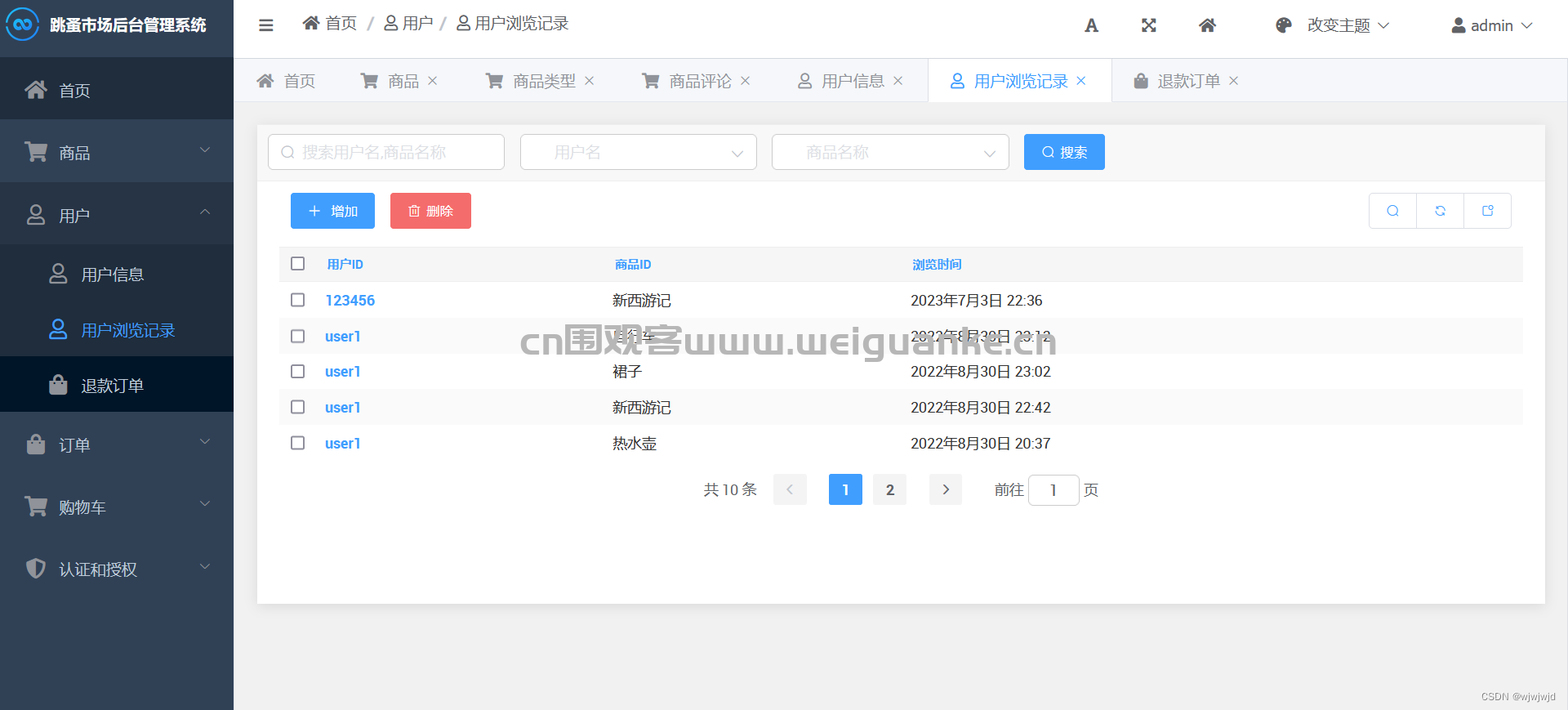Click the font size A icon
The image size is (1568, 710).
pyautogui.click(x=1091, y=25)
